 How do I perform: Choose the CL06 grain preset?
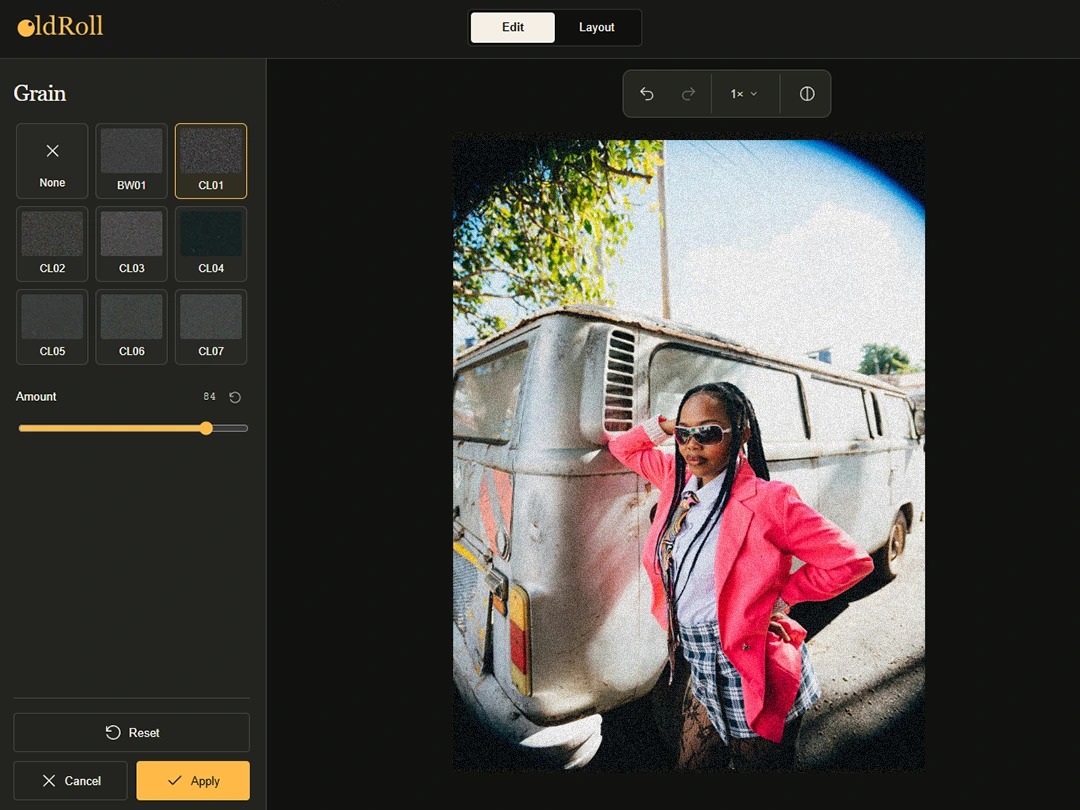[132, 326]
